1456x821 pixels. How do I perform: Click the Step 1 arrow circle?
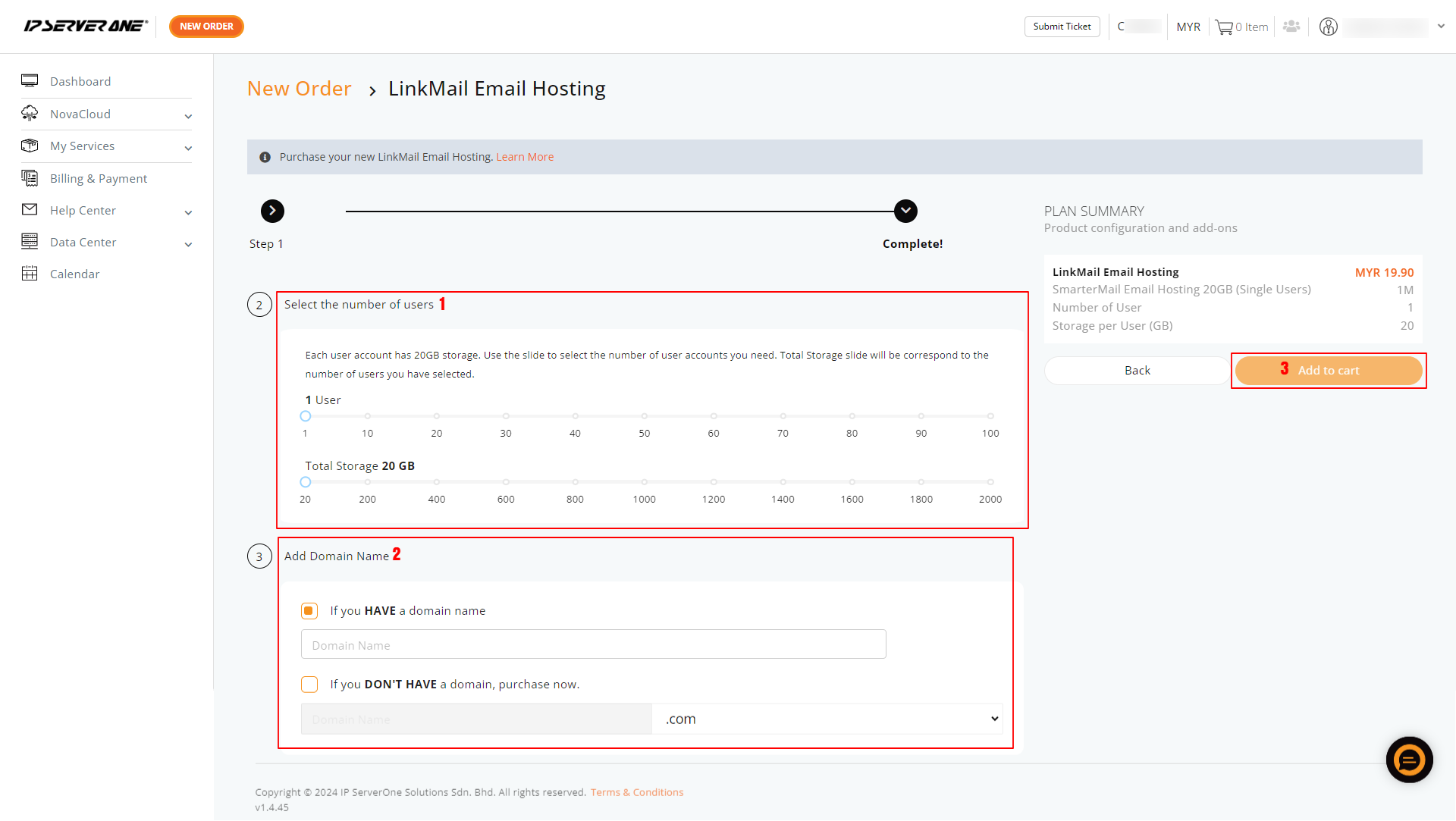(272, 211)
